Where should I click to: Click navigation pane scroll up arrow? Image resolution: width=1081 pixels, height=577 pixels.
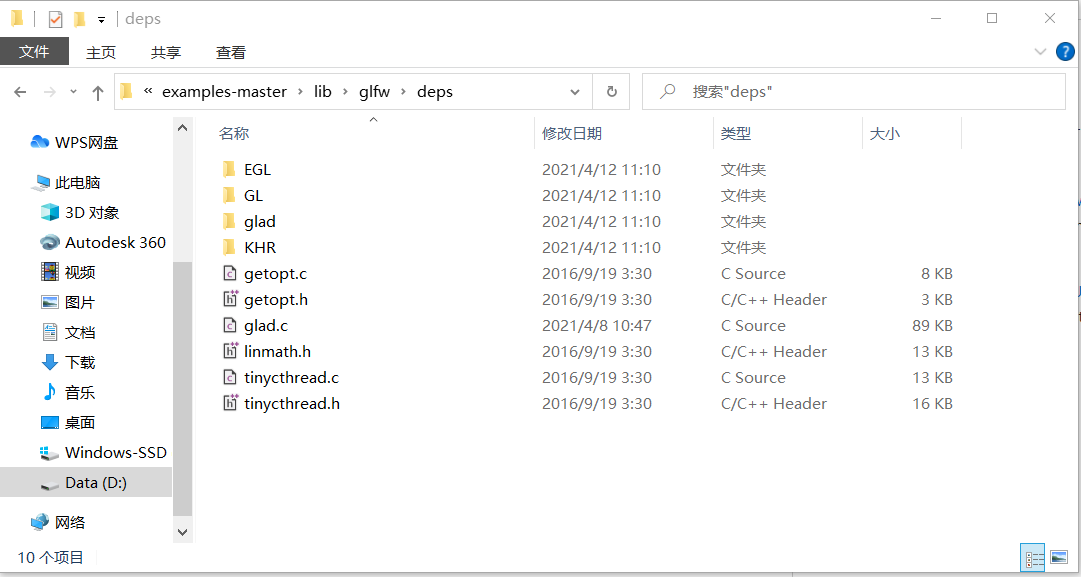coord(182,128)
